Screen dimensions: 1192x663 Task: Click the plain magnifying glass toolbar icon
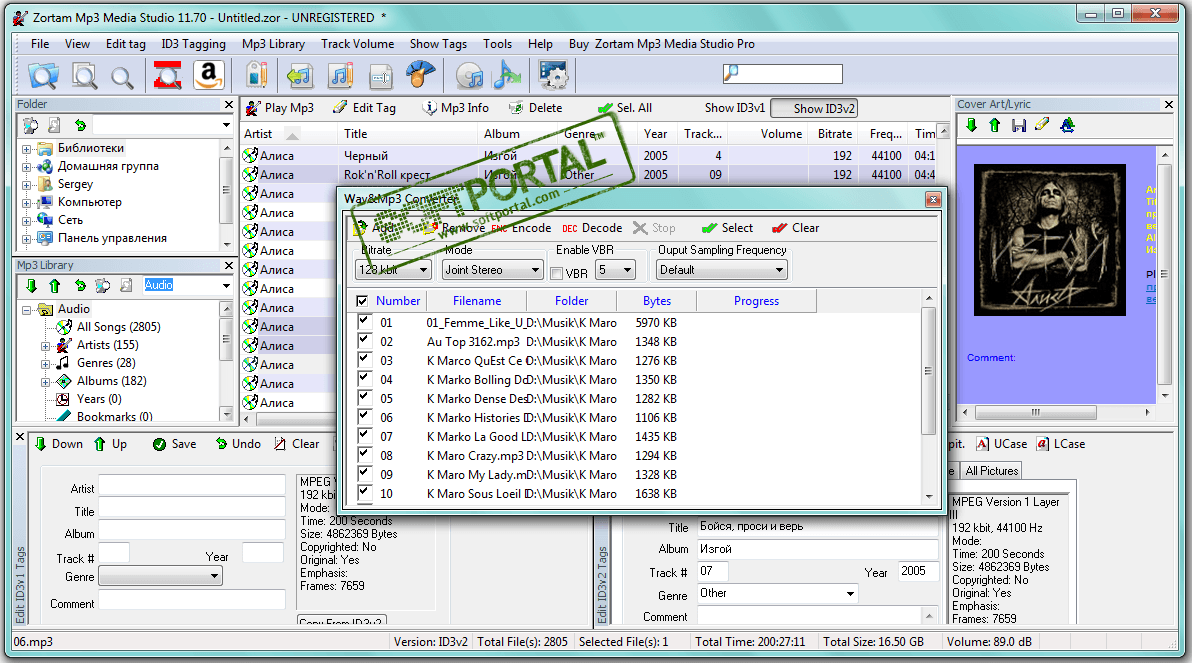[x=122, y=77]
